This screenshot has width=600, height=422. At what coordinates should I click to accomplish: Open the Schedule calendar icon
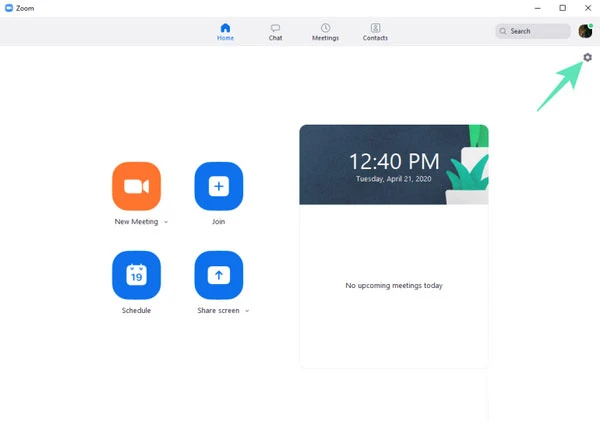click(137, 275)
